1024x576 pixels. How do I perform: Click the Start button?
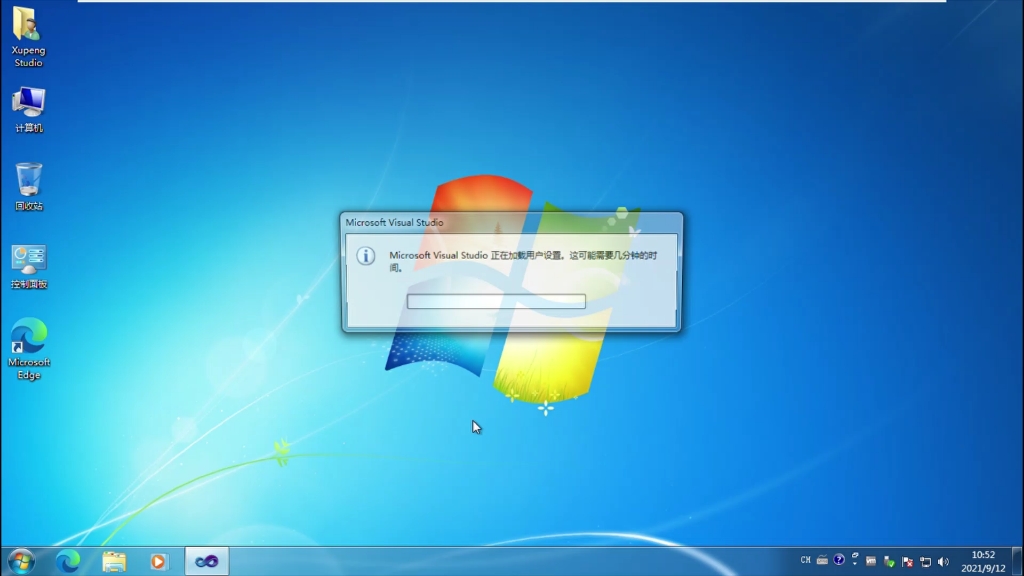19,562
